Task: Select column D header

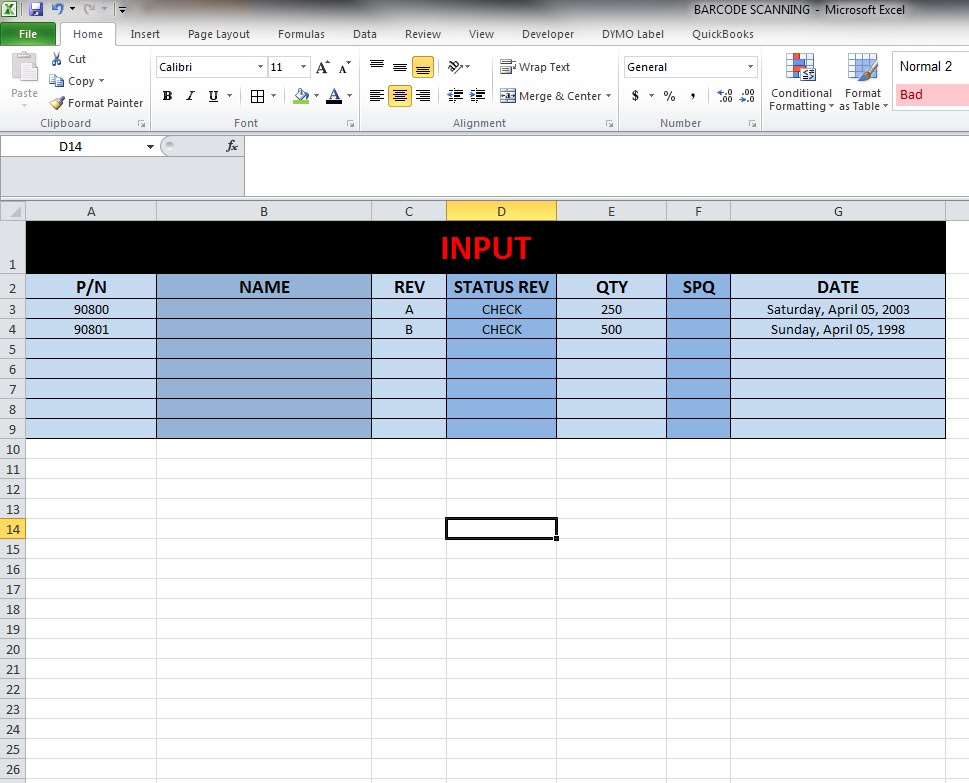Action: point(501,211)
